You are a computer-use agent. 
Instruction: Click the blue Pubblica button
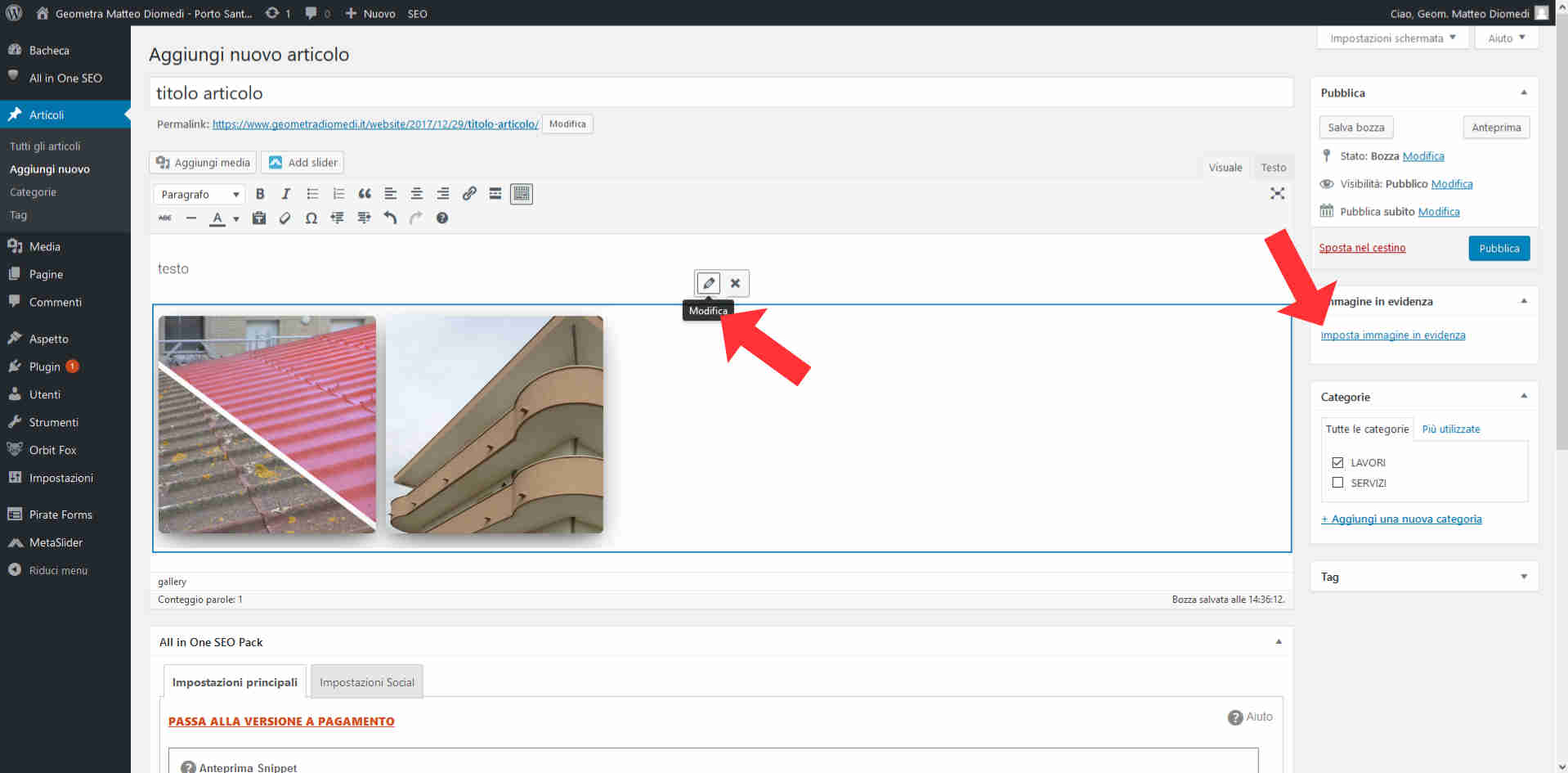1499,248
